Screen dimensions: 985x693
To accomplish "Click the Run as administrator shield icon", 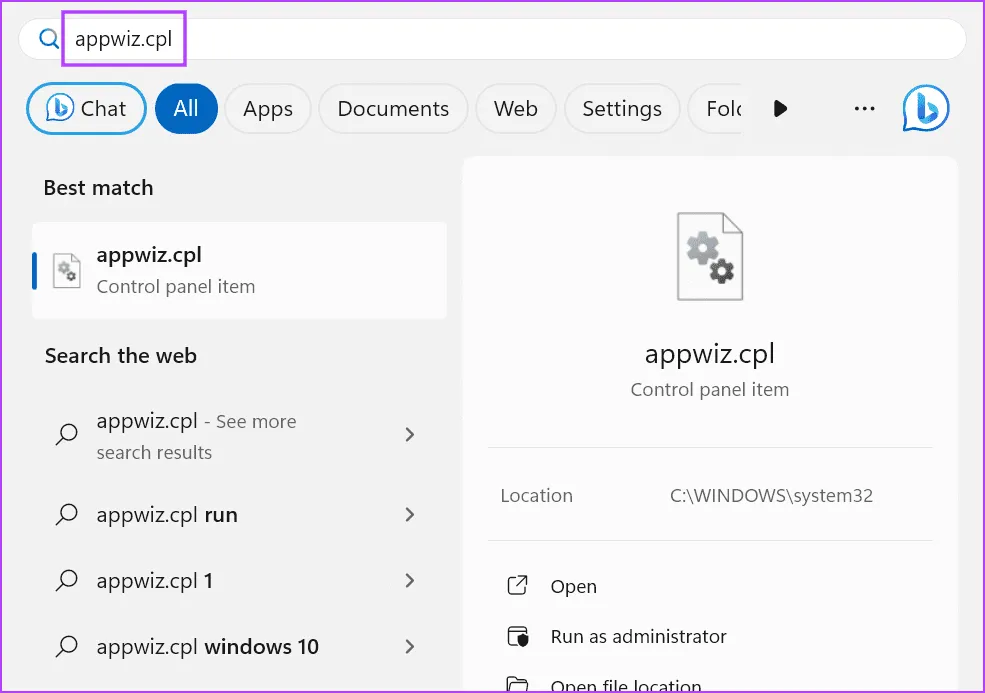I will click(x=517, y=637).
